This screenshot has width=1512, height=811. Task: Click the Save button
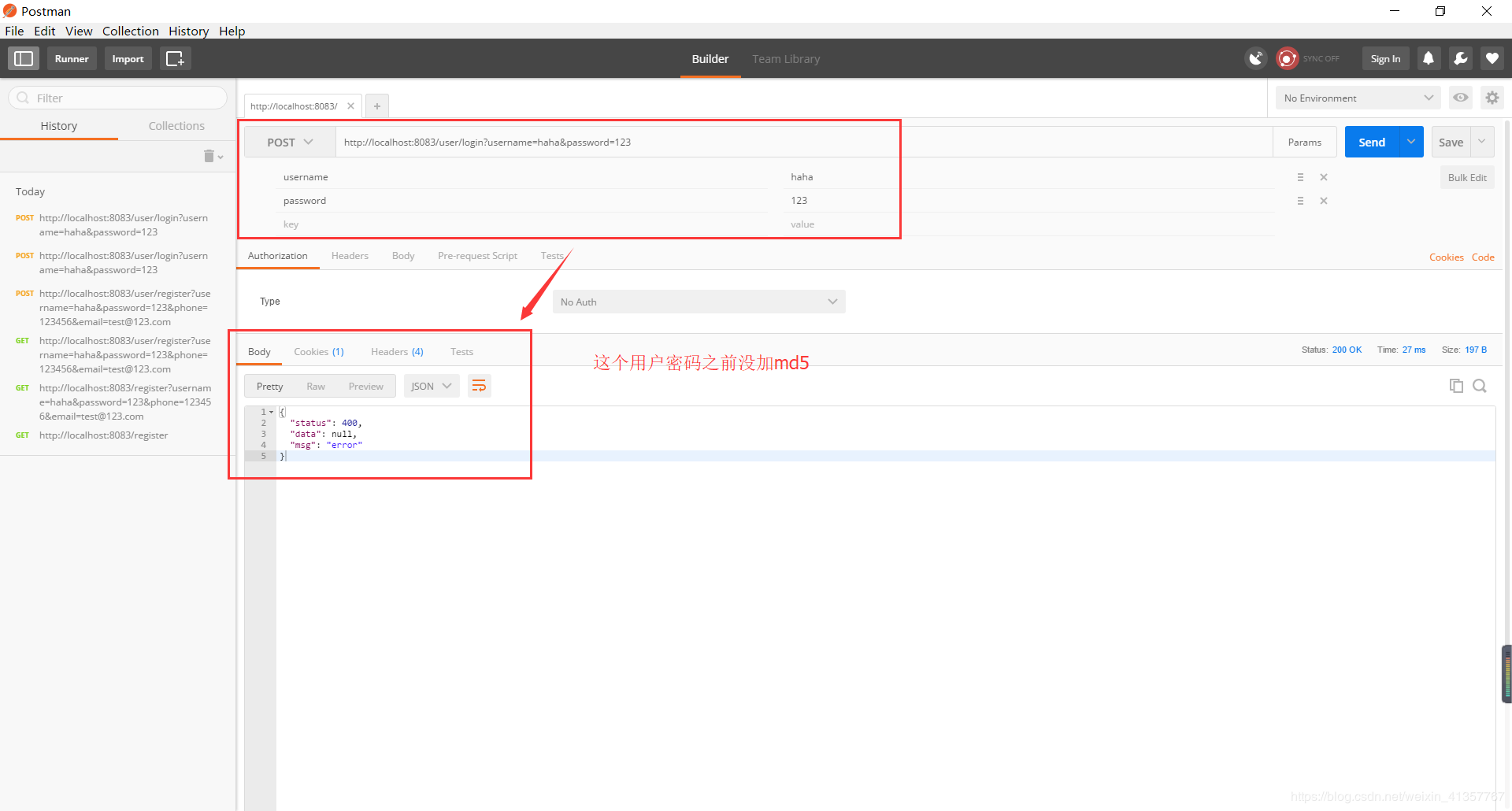click(x=1451, y=142)
